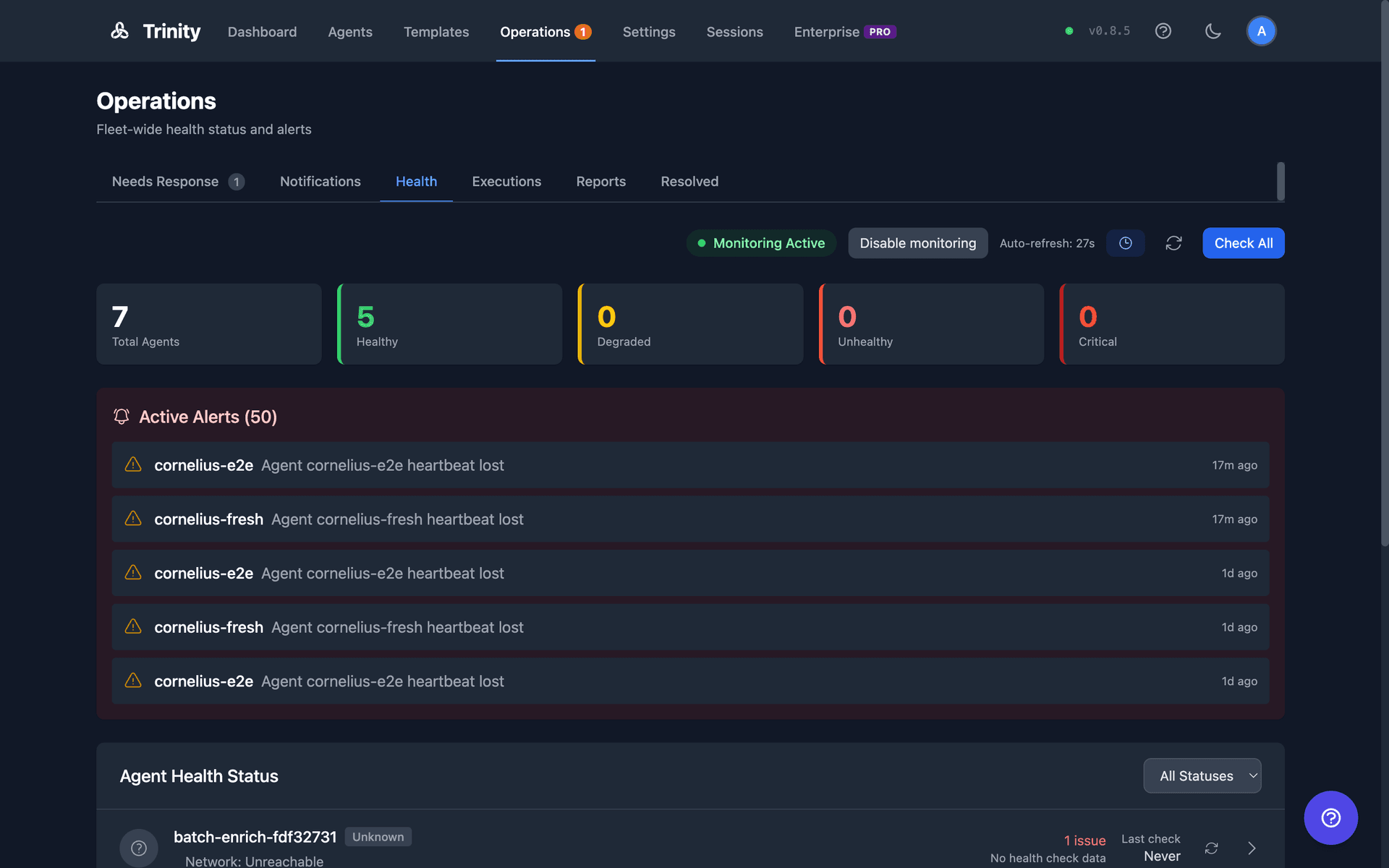Click the red 1 issue text

1084,841
